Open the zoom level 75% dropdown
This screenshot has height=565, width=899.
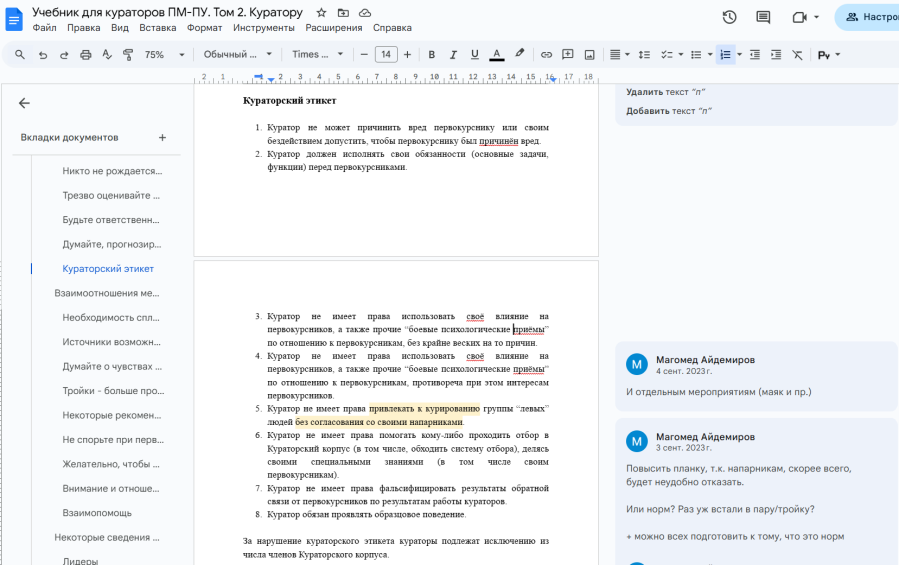coord(165,54)
